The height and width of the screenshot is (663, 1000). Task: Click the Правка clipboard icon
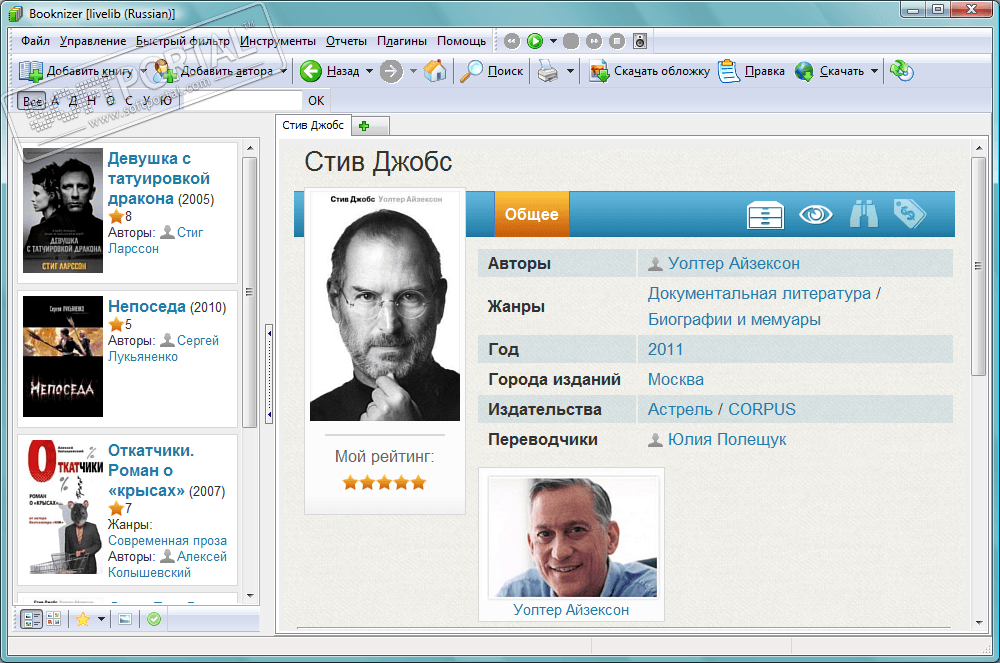728,71
